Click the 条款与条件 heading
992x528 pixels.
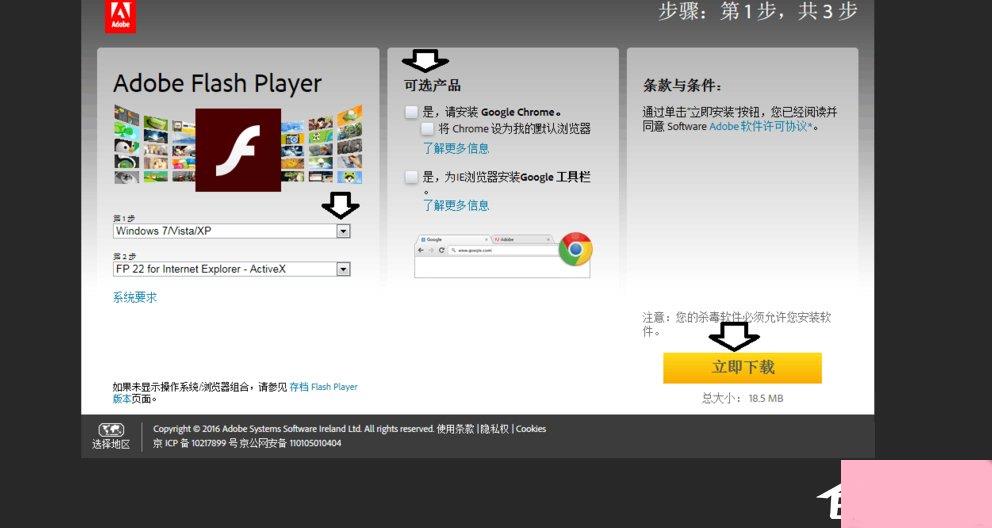click(683, 85)
